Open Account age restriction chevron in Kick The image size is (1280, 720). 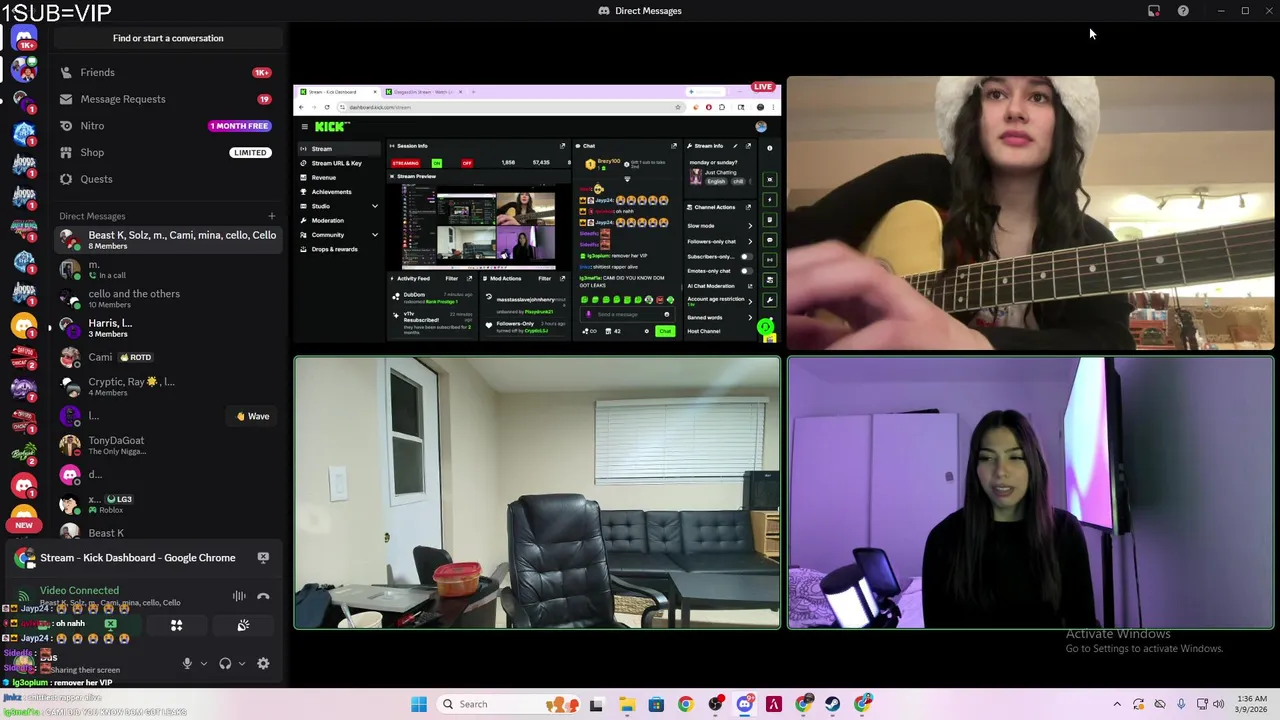[750, 301]
